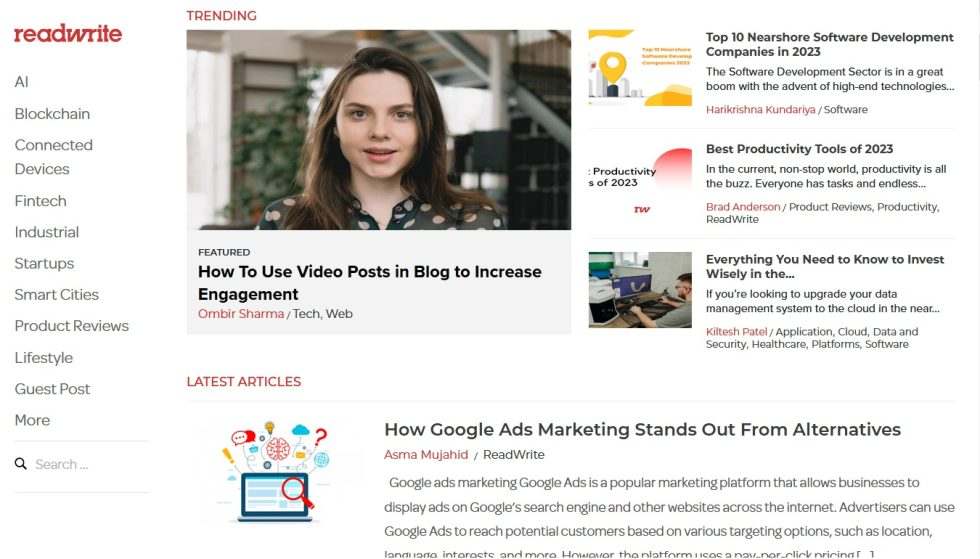This screenshot has width=980, height=559.
Task: Focus the Search input field
Action: (x=91, y=464)
